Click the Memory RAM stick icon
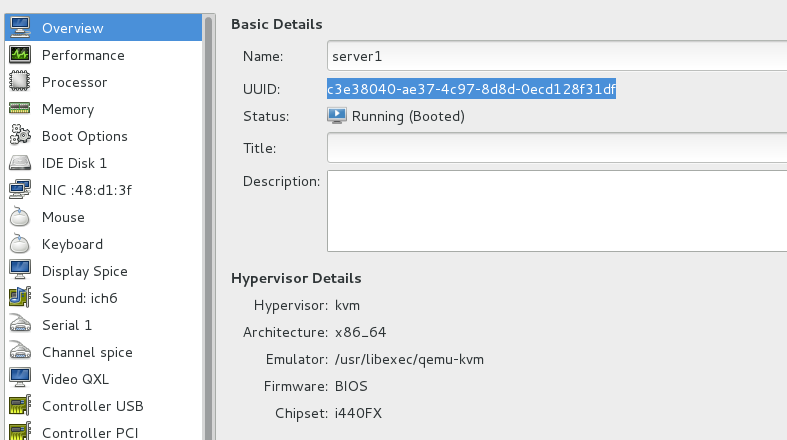The image size is (787, 440). coord(20,109)
